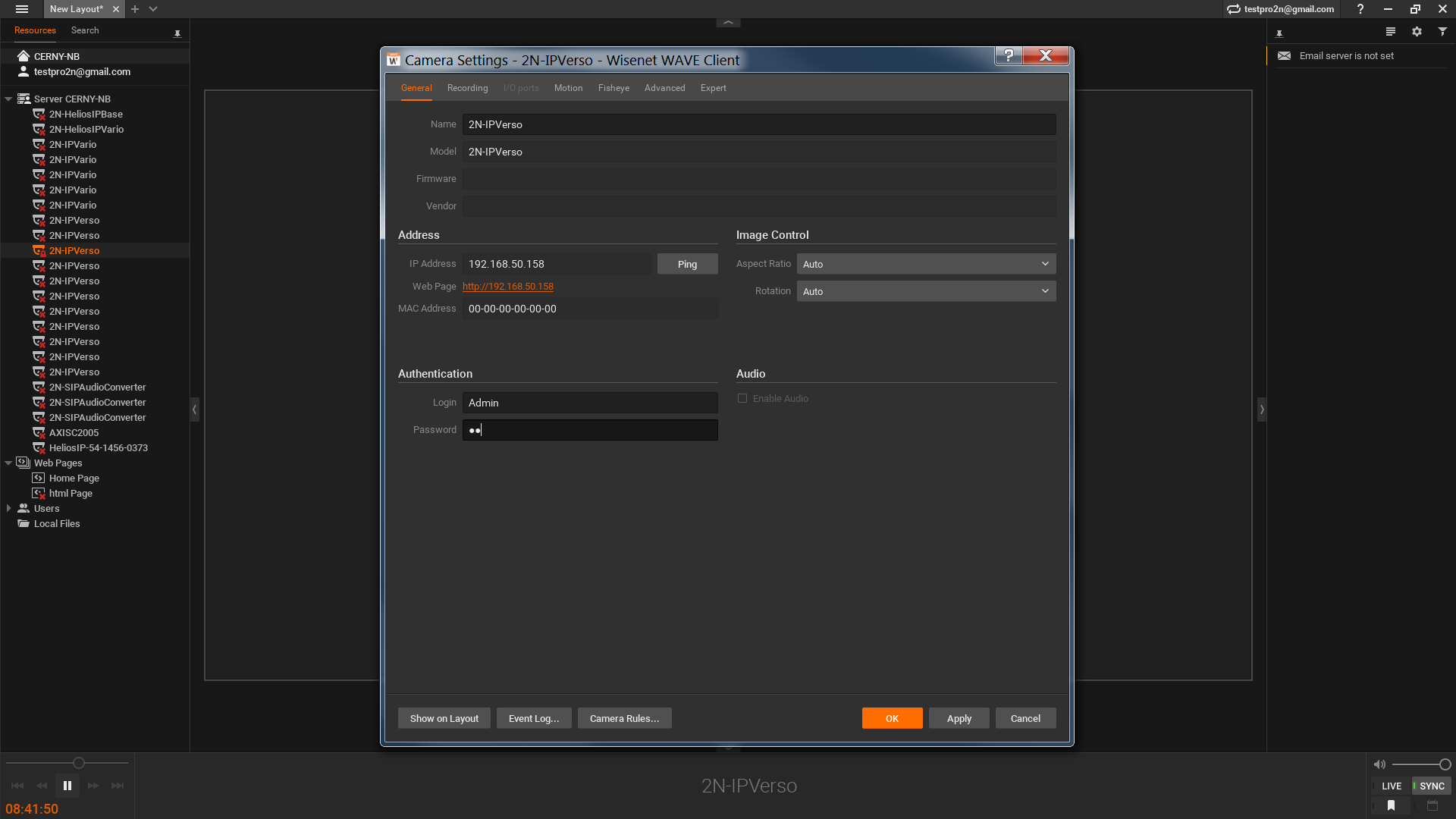Click the volume speaker icon
1456x819 pixels.
click(1379, 764)
